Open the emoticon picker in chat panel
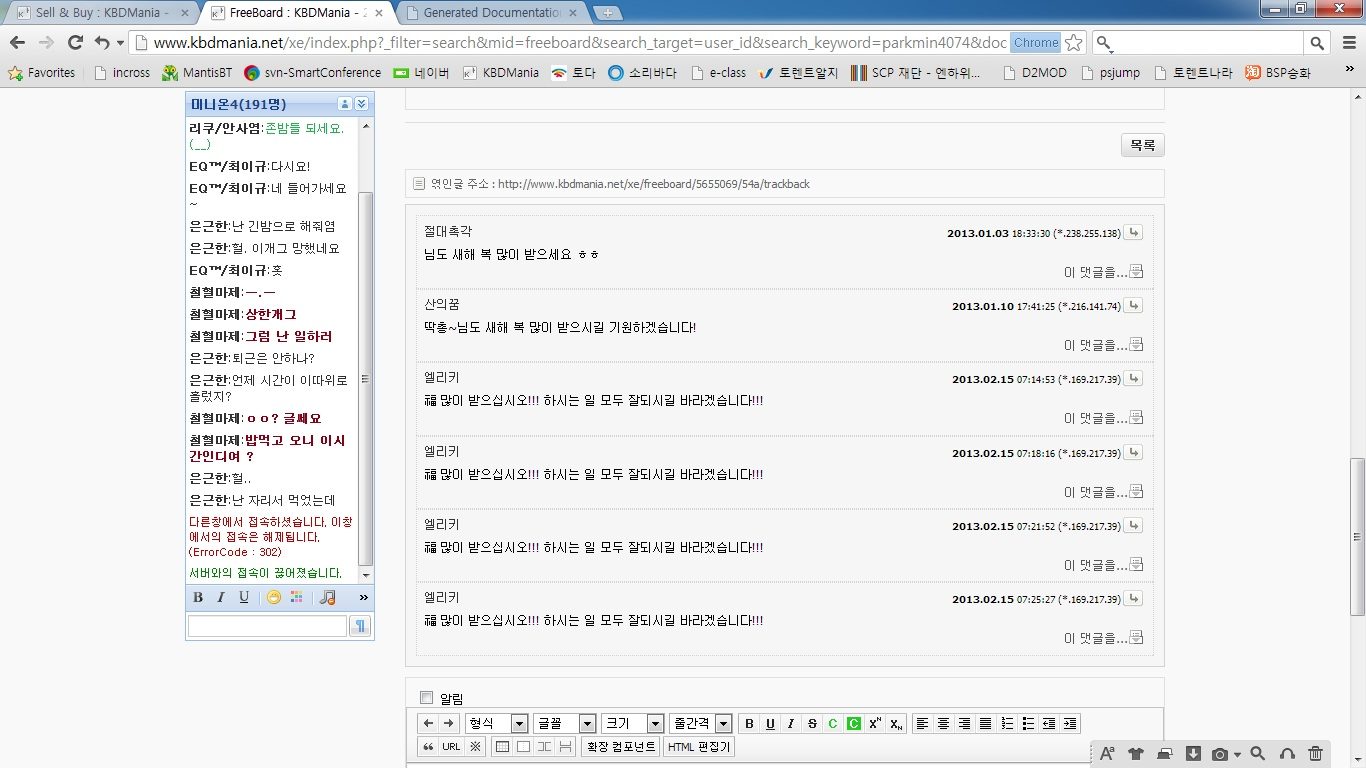Screen dimensions: 1366x768 pyautogui.click(x=273, y=597)
